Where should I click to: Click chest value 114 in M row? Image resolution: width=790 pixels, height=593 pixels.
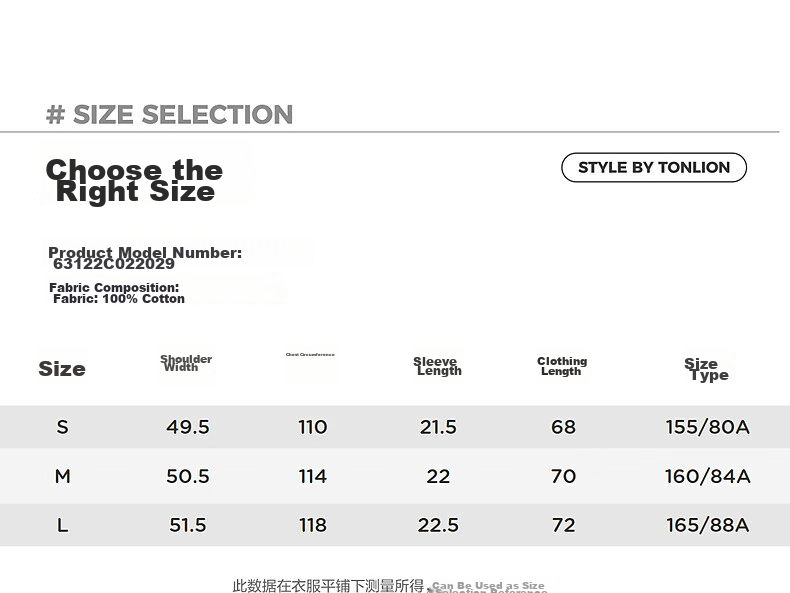coord(312,476)
